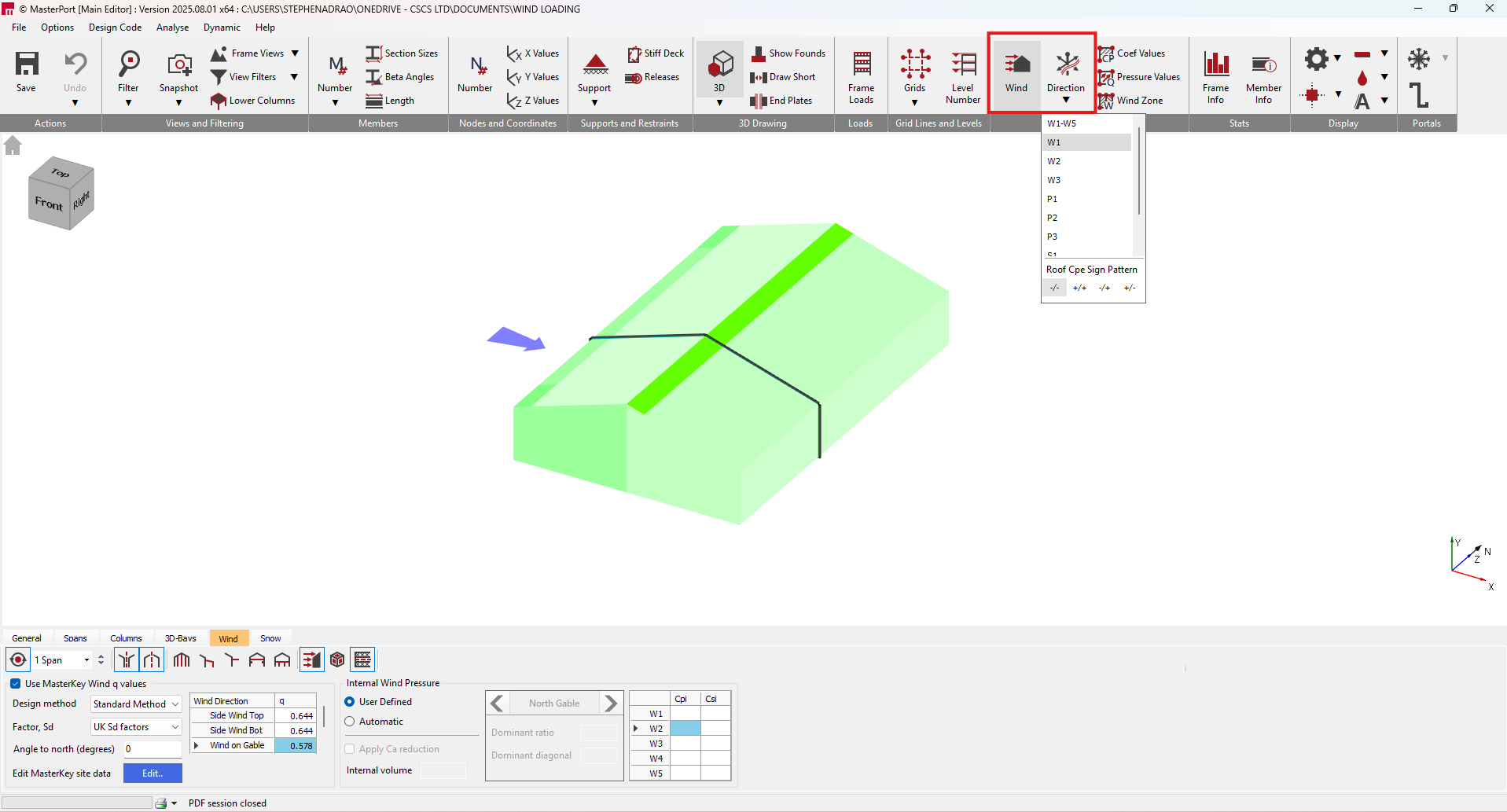Expand the View Filters dropdown arrow
This screenshot has width=1507, height=812.
(295, 77)
